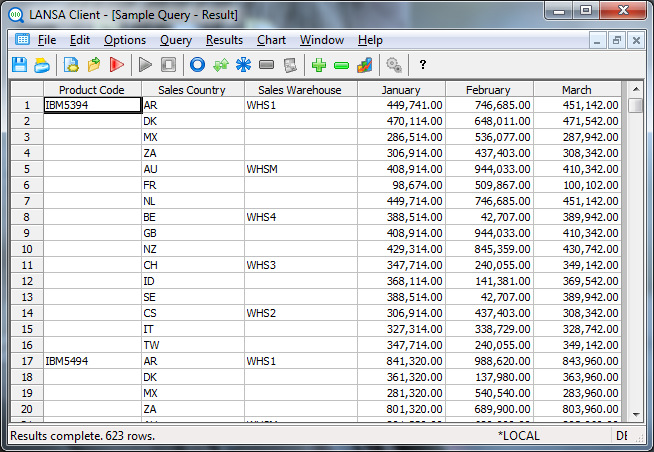The height and width of the screenshot is (452, 654).
Task: Click the grey gears settings icon
Action: (x=394, y=65)
